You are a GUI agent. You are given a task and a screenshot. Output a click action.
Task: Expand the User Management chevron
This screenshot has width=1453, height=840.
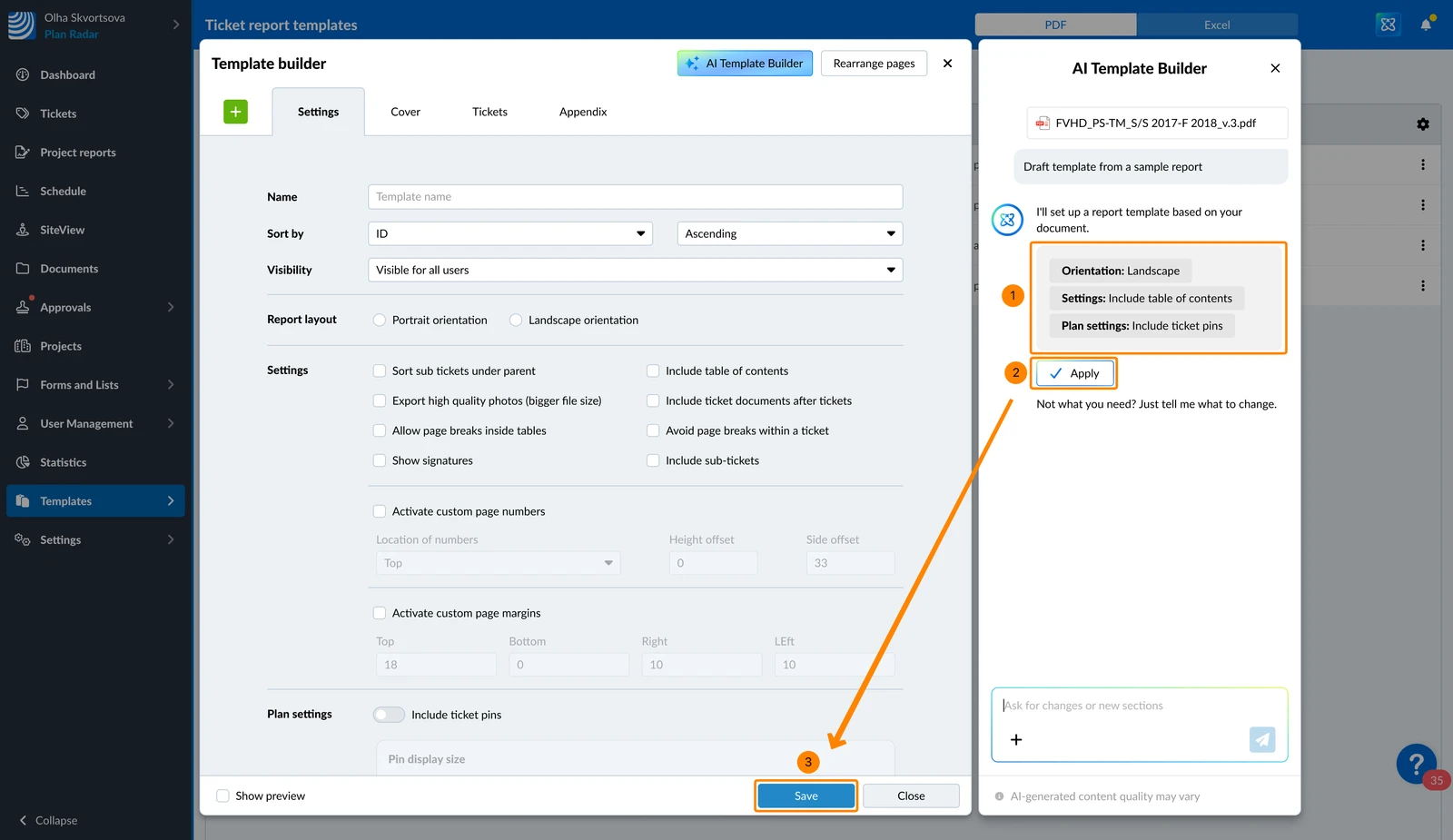[x=171, y=423]
